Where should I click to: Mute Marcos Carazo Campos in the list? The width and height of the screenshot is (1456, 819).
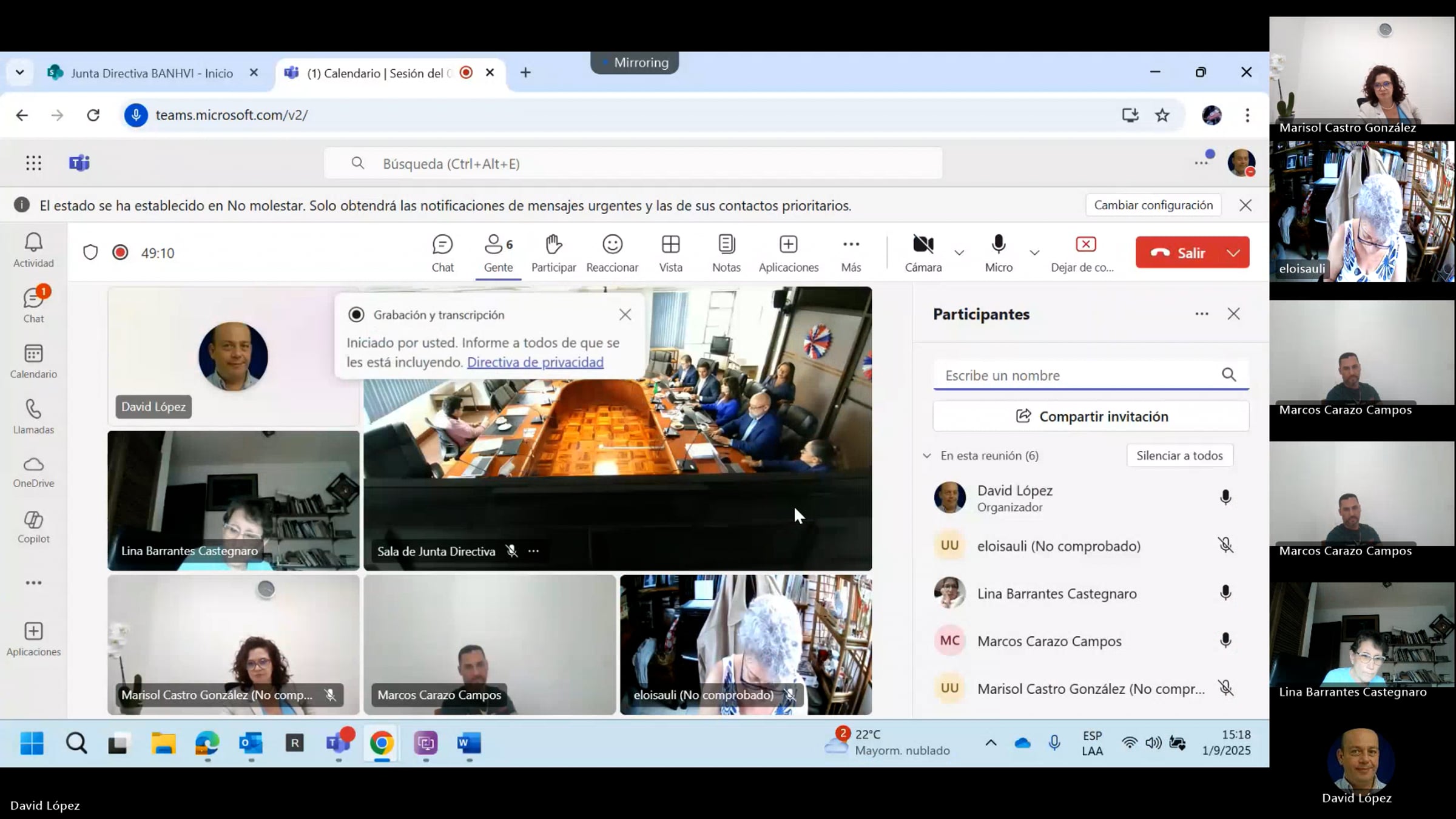tap(1225, 641)
